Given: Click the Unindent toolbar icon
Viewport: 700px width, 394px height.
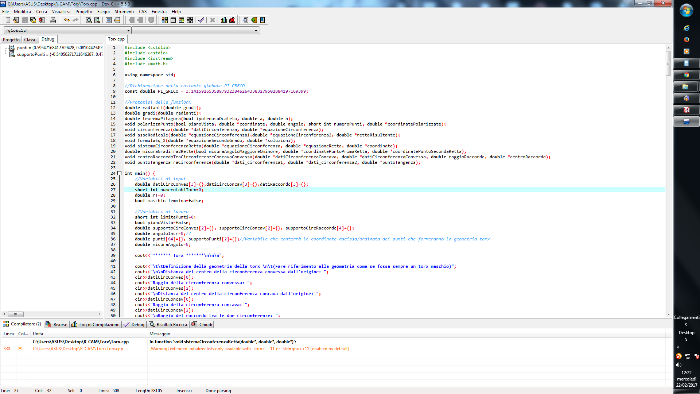Looking at the screenshot, I should 117,20.
